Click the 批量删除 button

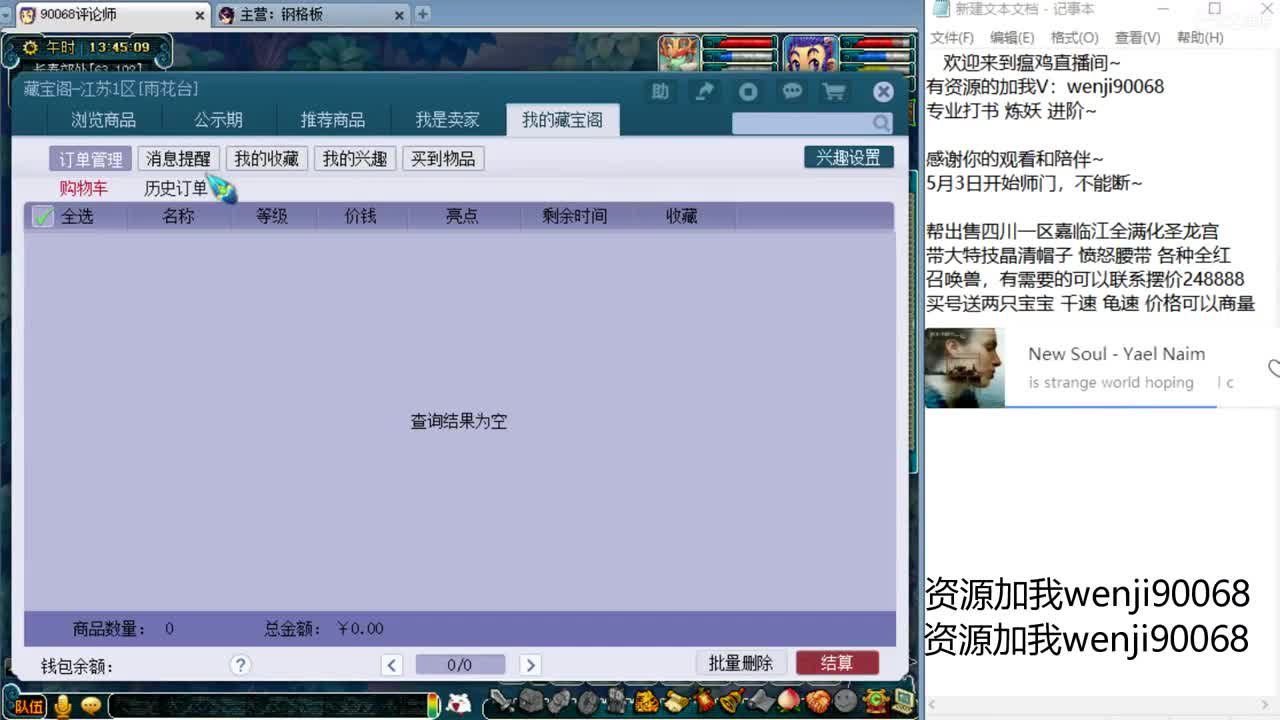(741, 663)
